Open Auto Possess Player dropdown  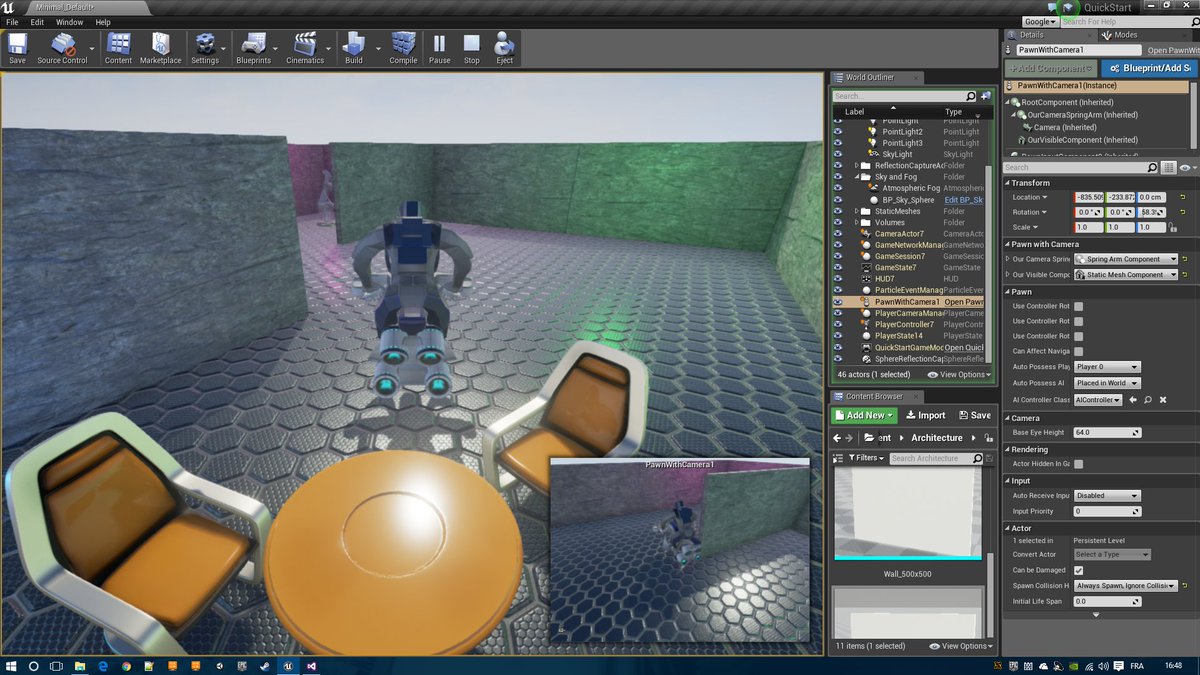coord(1106,367)
